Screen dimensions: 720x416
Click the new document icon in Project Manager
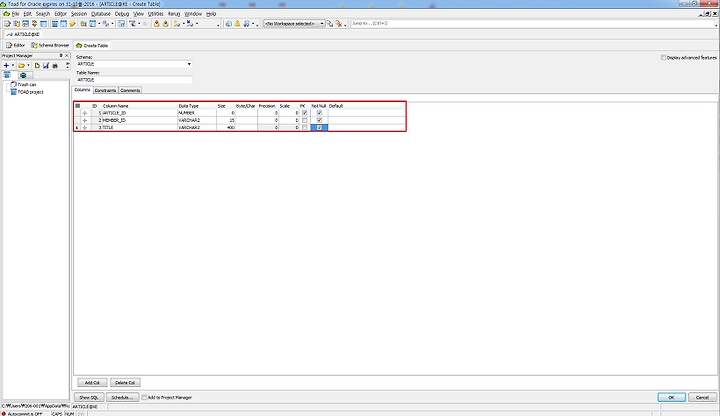coord(37,66)
